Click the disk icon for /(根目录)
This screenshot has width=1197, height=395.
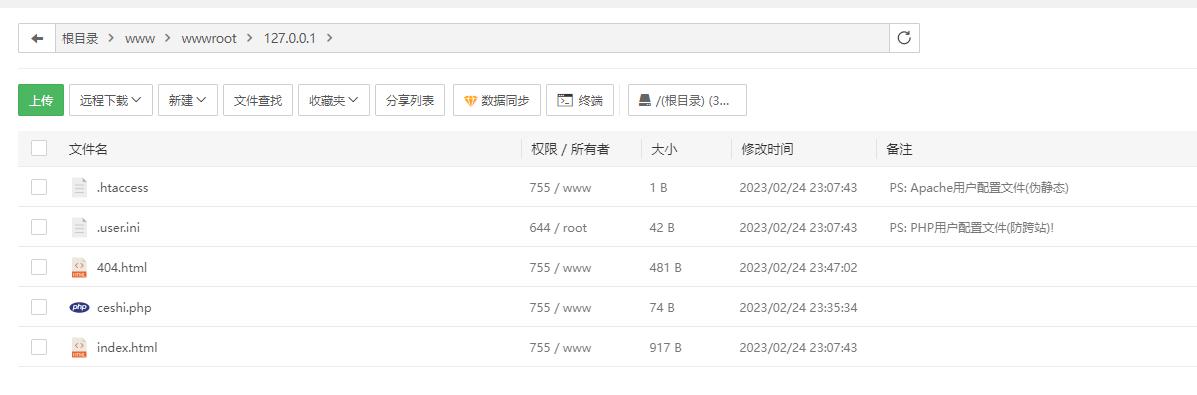click(x=645, y=100)
